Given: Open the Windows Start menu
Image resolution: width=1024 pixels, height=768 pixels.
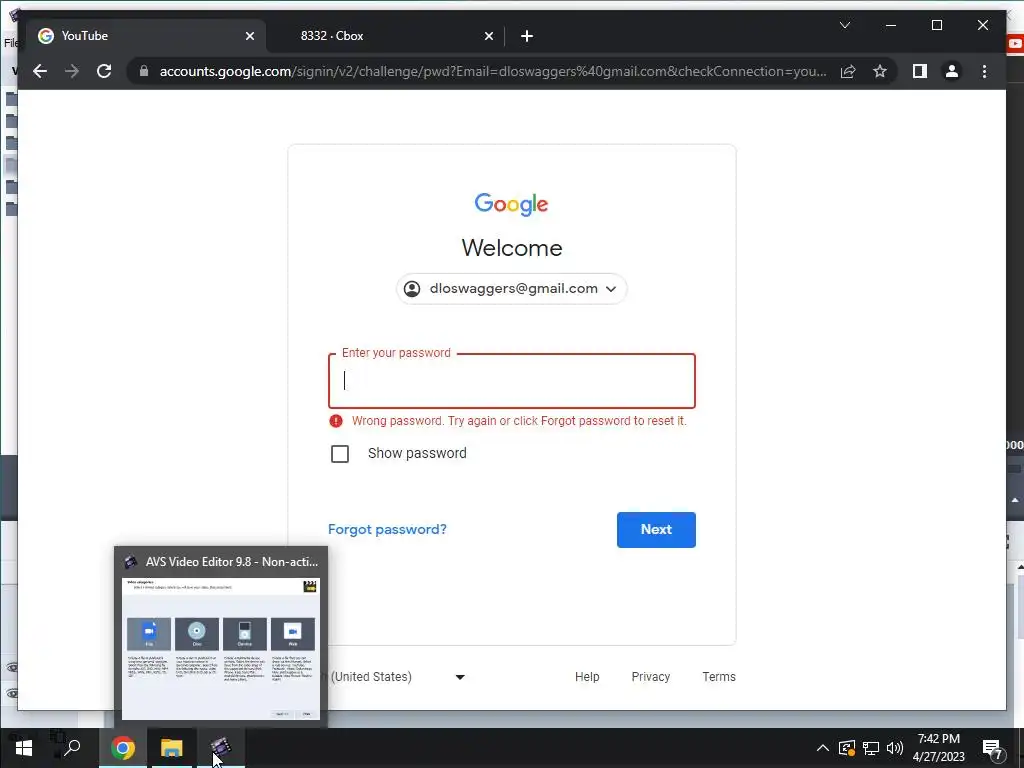Looking at the screenshot, I should [24, 748].
